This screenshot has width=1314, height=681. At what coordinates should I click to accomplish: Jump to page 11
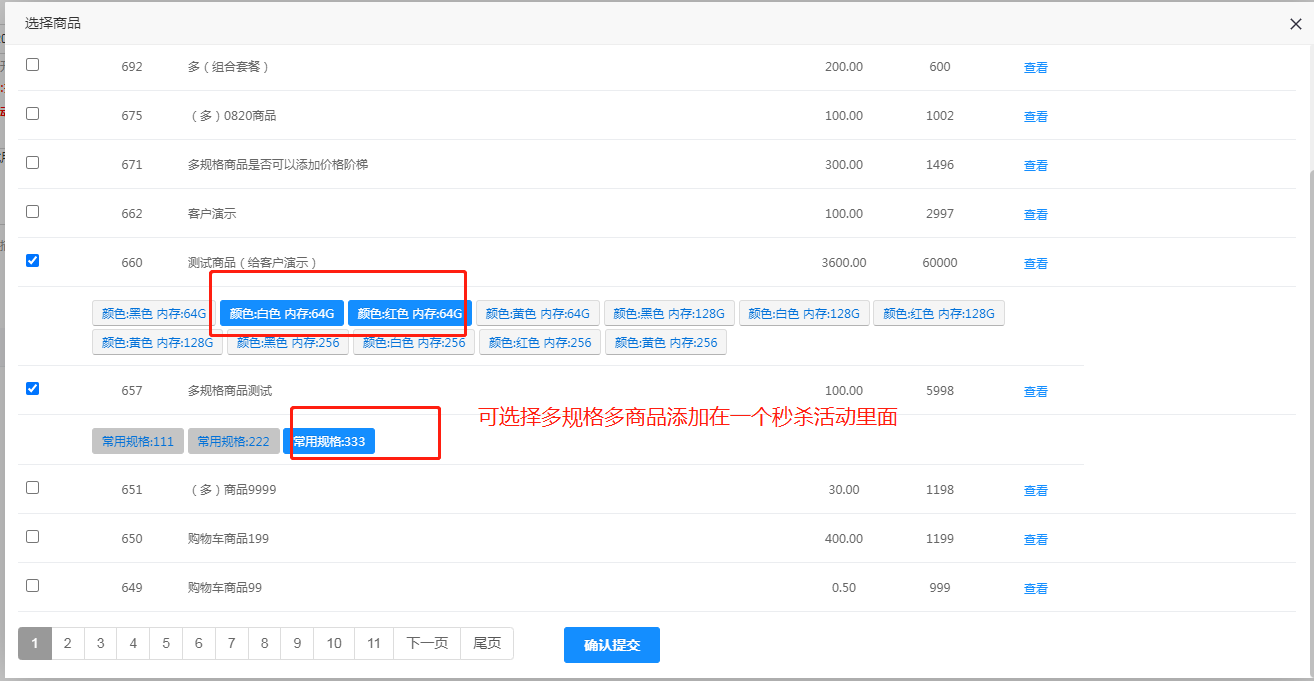click(x=373, y=644)
